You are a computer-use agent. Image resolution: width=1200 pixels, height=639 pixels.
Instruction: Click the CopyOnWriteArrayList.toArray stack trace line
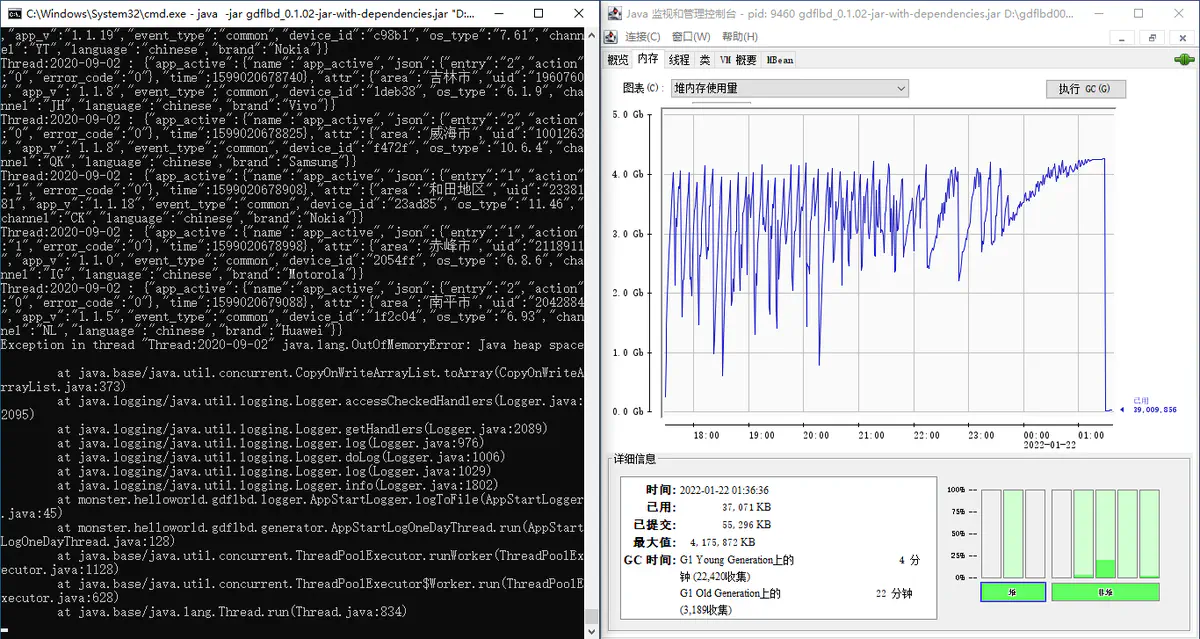[291, 380]
